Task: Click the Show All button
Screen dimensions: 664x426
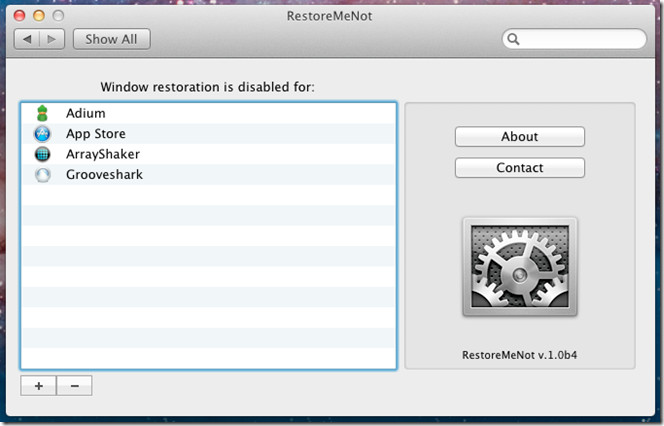Action: point(111,39)
